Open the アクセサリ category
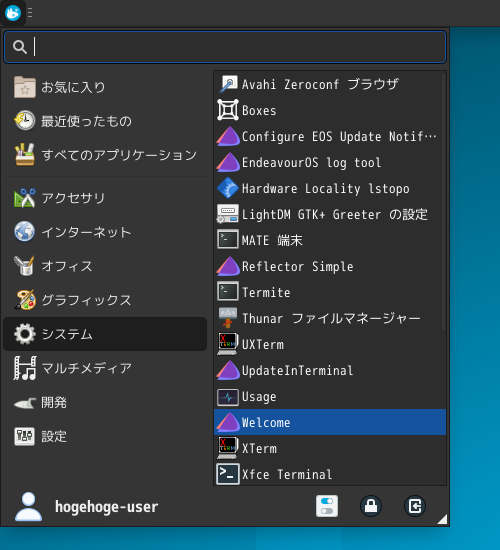500x550 pixels. [105, 198]
